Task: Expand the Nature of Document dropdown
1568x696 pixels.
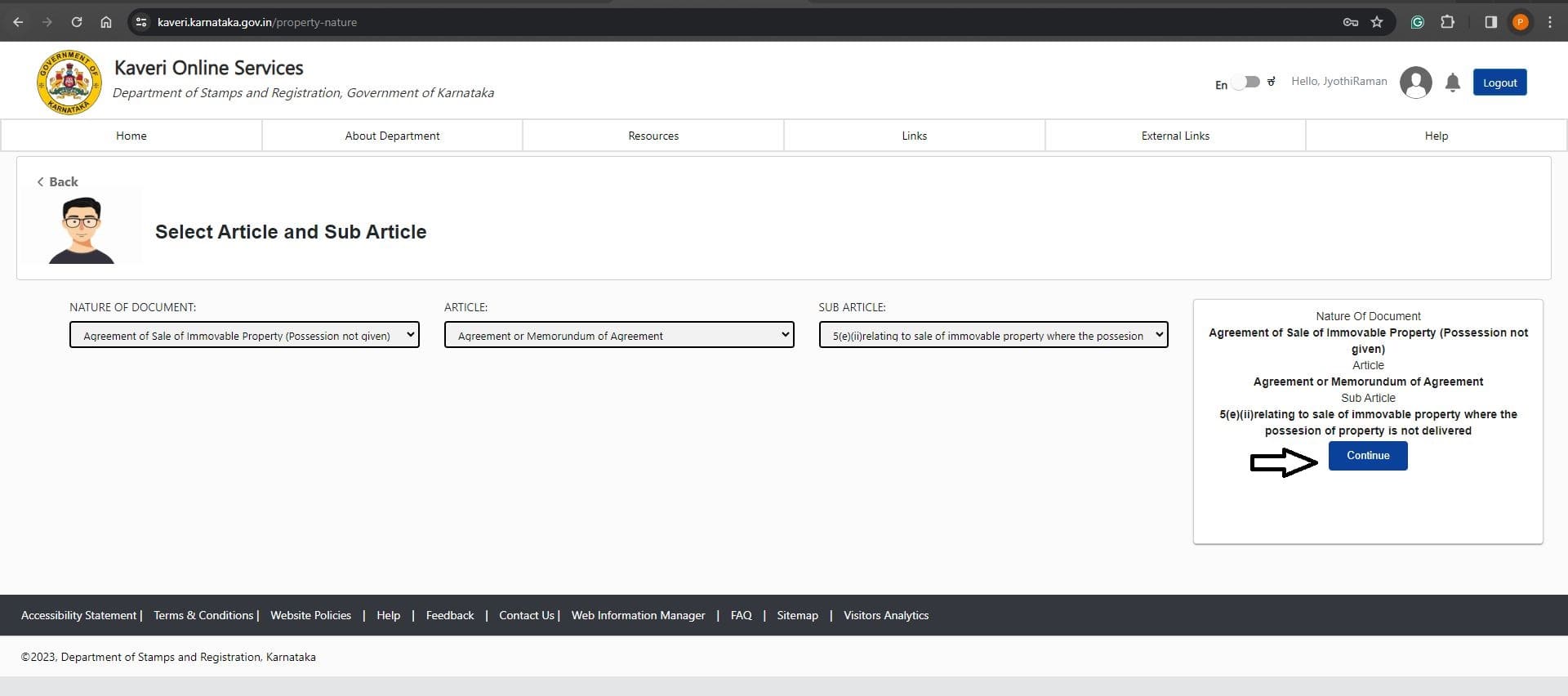Action: (244, 335)
